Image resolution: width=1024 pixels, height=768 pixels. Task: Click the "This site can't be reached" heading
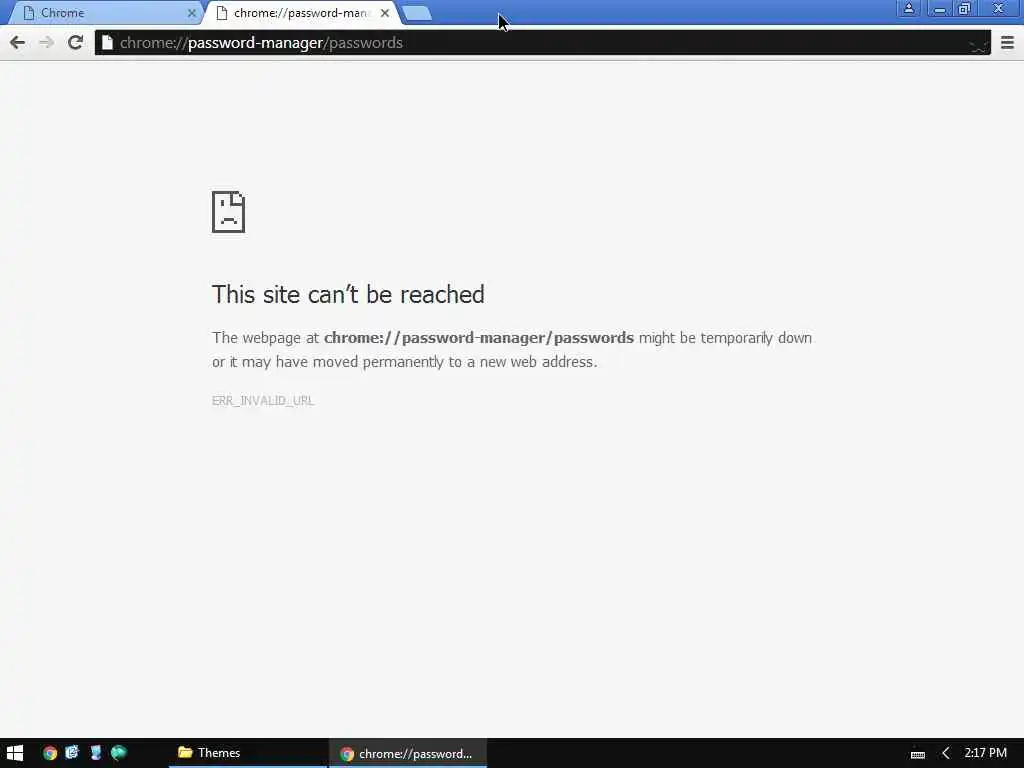[x=348, y=295]
